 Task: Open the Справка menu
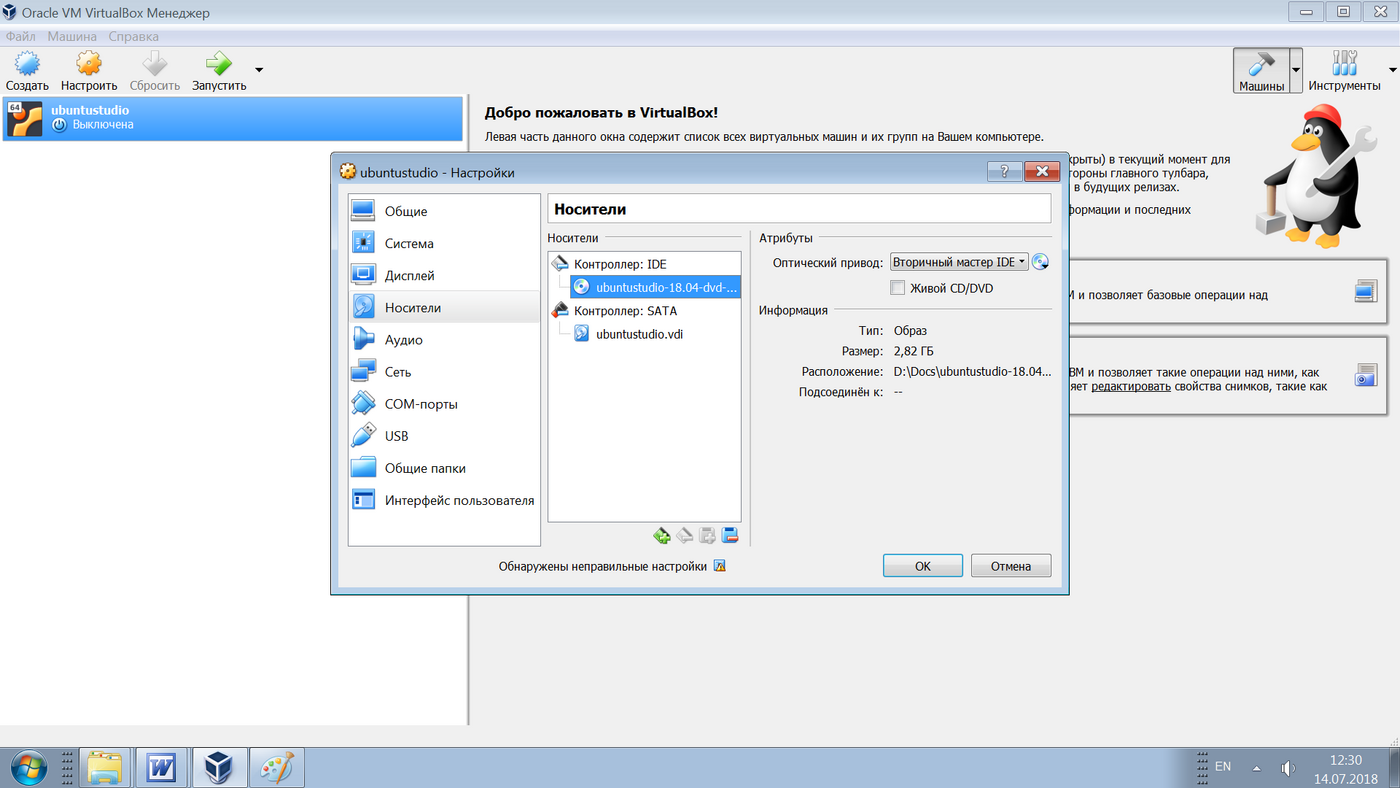pos(133,36)
